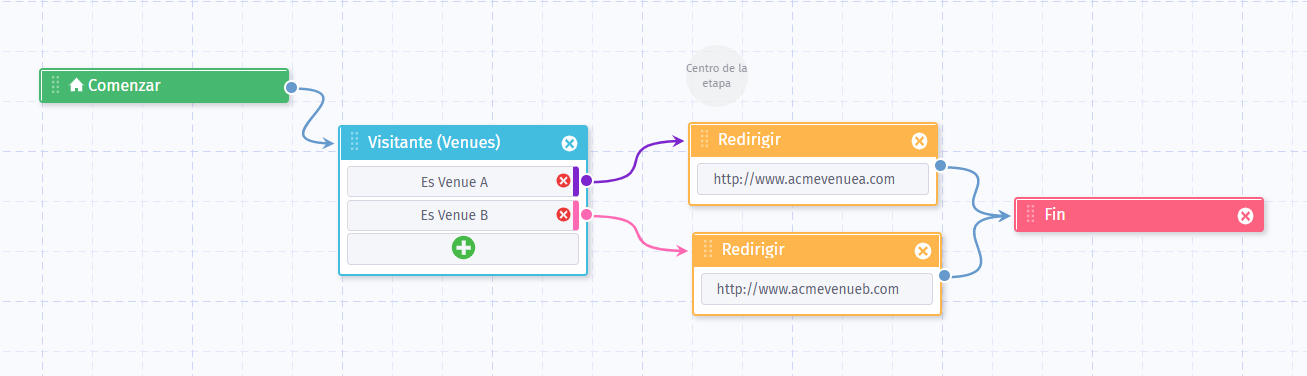The image size is (1307, 376).
Task: Select the Es Venue B row
Action: point(462,215)
